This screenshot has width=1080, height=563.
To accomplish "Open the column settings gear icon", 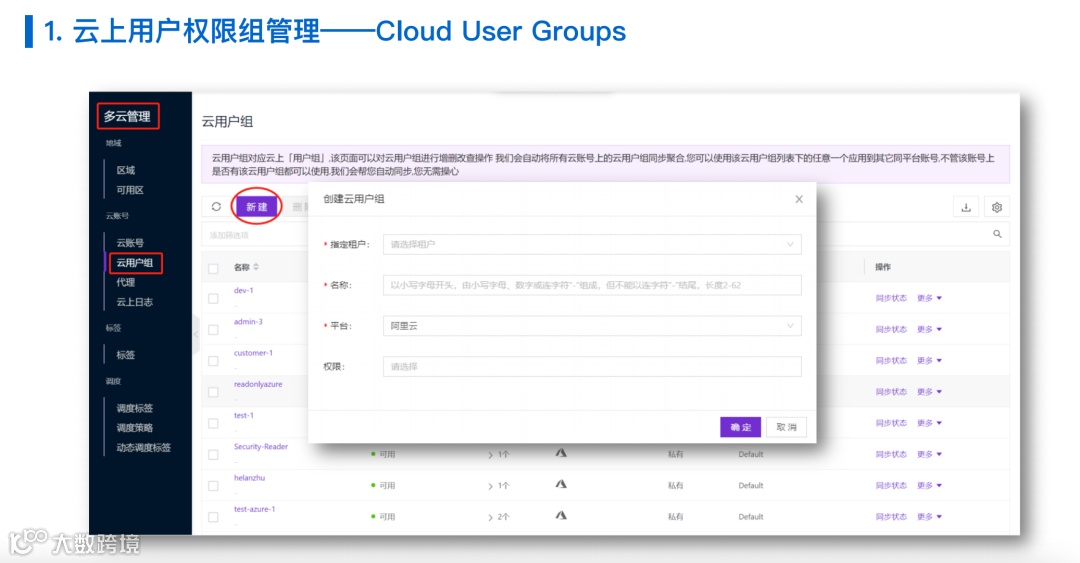I will click(997, 207).
